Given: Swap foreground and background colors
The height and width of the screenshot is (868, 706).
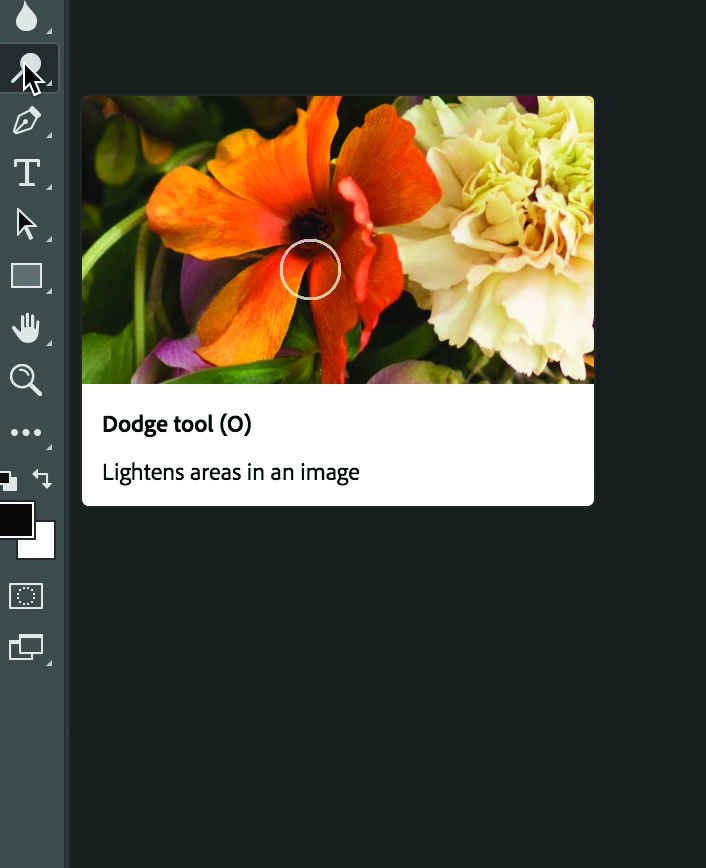Looking at the screenshot, I should point(43,479).
